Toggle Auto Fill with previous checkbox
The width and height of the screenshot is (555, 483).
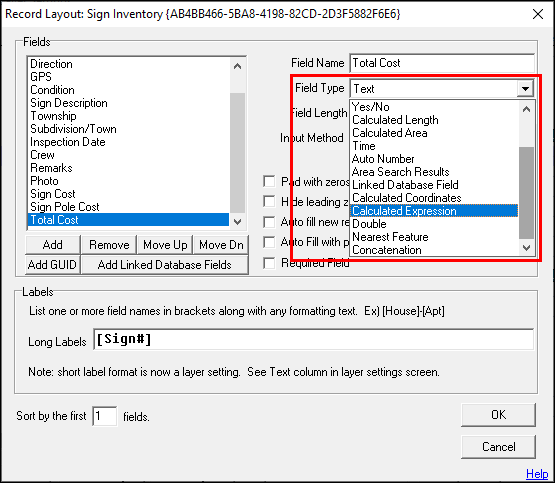[x=269, y=242]
